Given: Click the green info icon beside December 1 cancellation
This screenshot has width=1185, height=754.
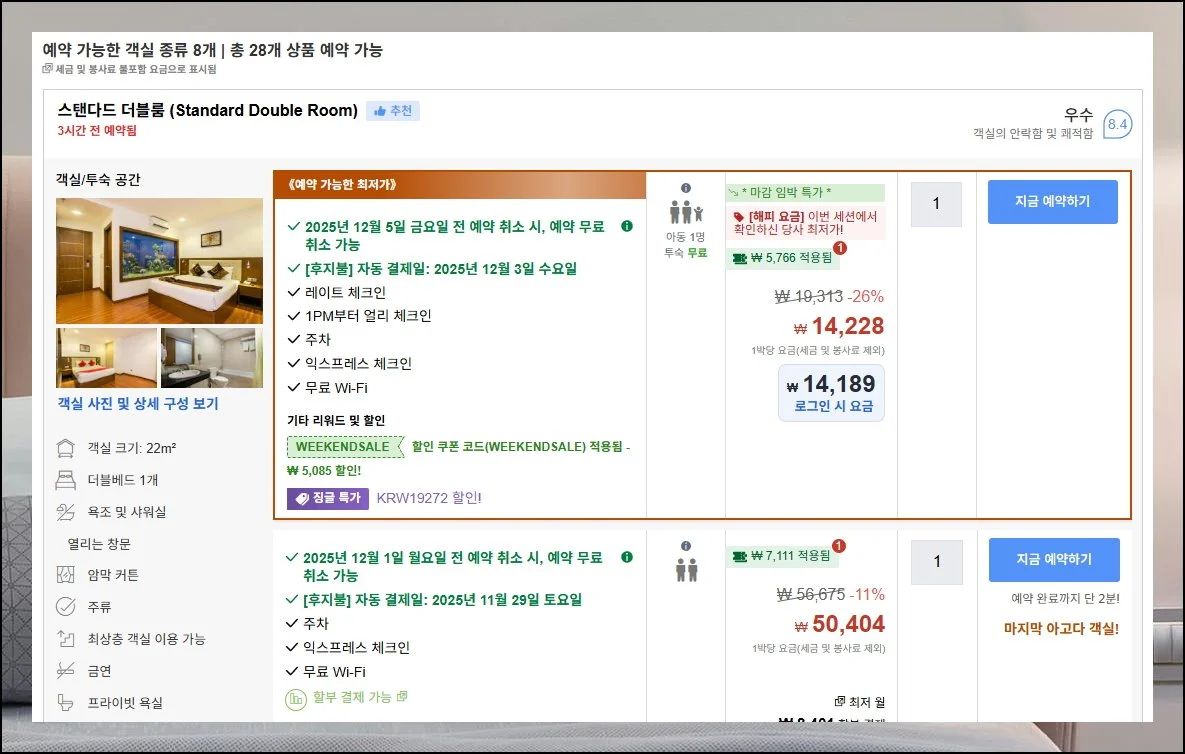Looking at the screenshot, I should [627, 557].
